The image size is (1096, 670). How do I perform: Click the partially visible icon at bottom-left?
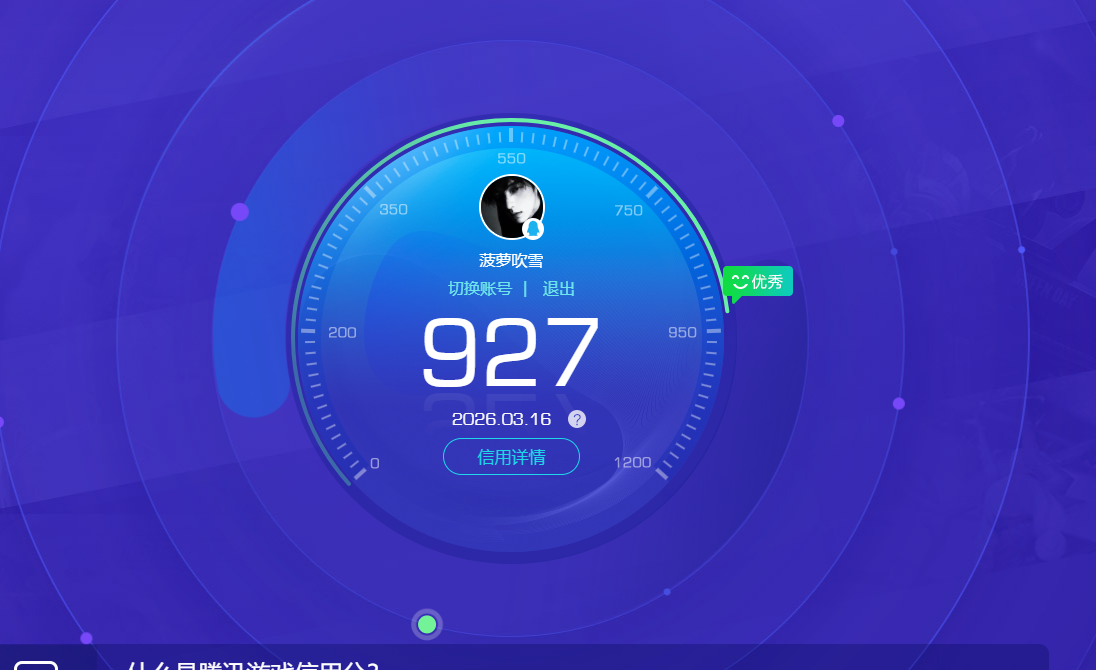[x=36, y=665]
